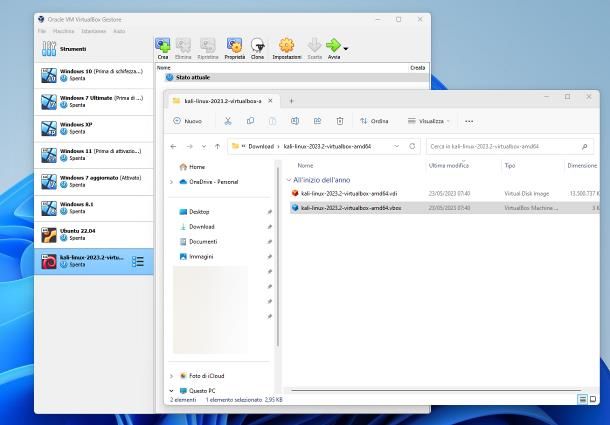Image resolution: width=610 pixels, height=425 pixels.
Task: Collapse the Questo PC node
Action: coord(172,390)
